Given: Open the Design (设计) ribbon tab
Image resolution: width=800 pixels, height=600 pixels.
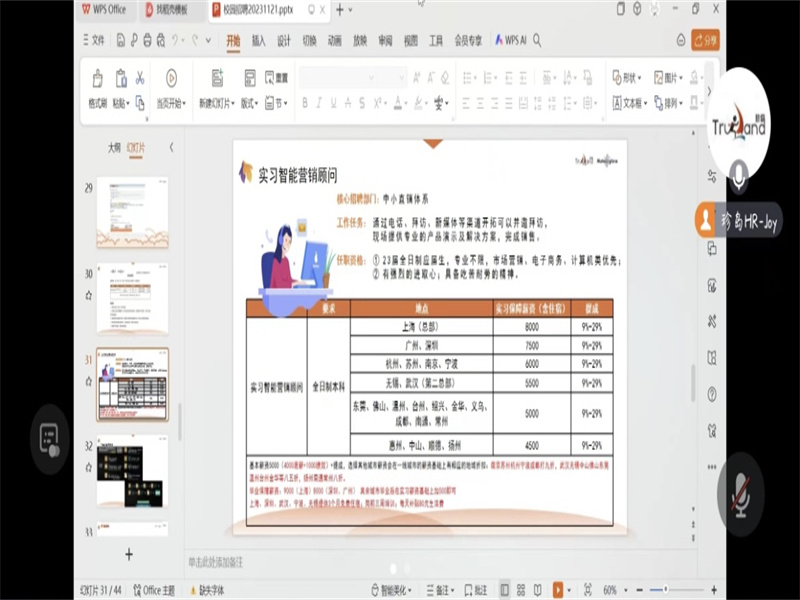Looking at the screenshot, I should click(x=284, y=41).
